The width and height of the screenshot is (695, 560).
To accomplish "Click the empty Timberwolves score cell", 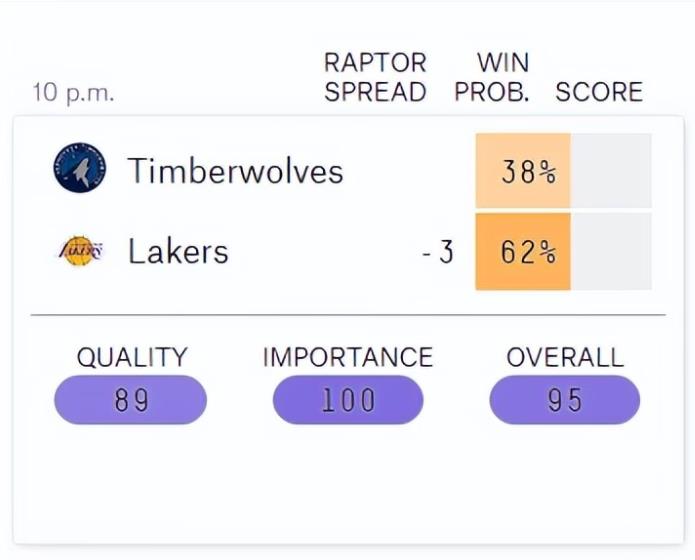I will pyautogui.click(x=611, y=171).
